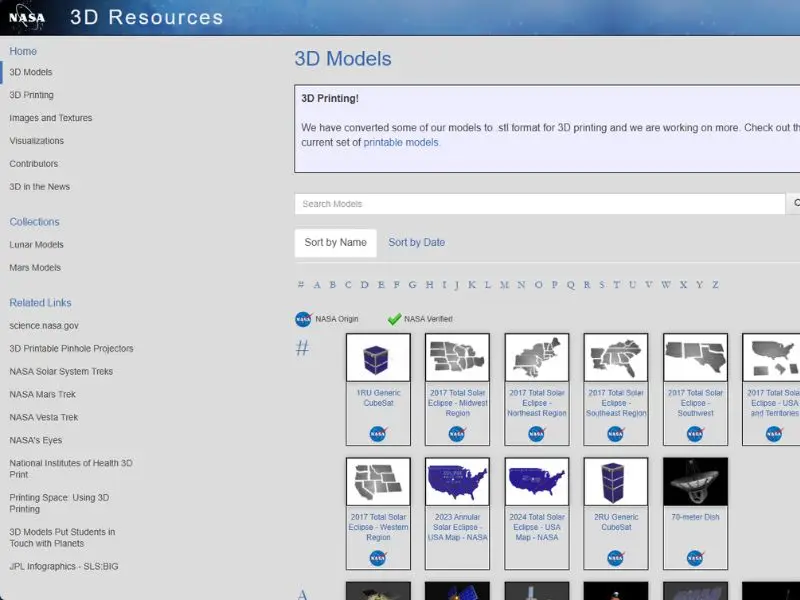Open Visualizations sidebar item
The image size is (800, 600).
(36, 141)
